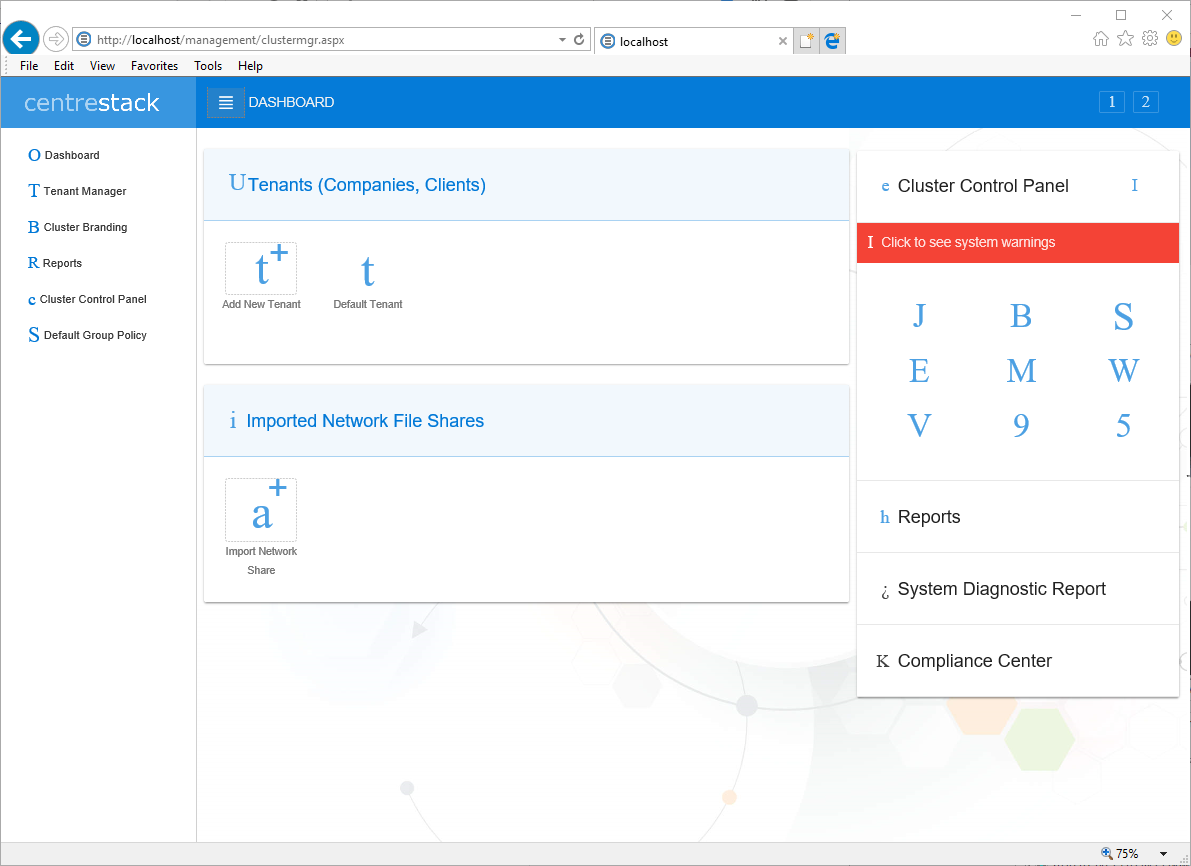
Task: Select Default Group Policy in the sidebar
Action: click(x=87, y=335)
